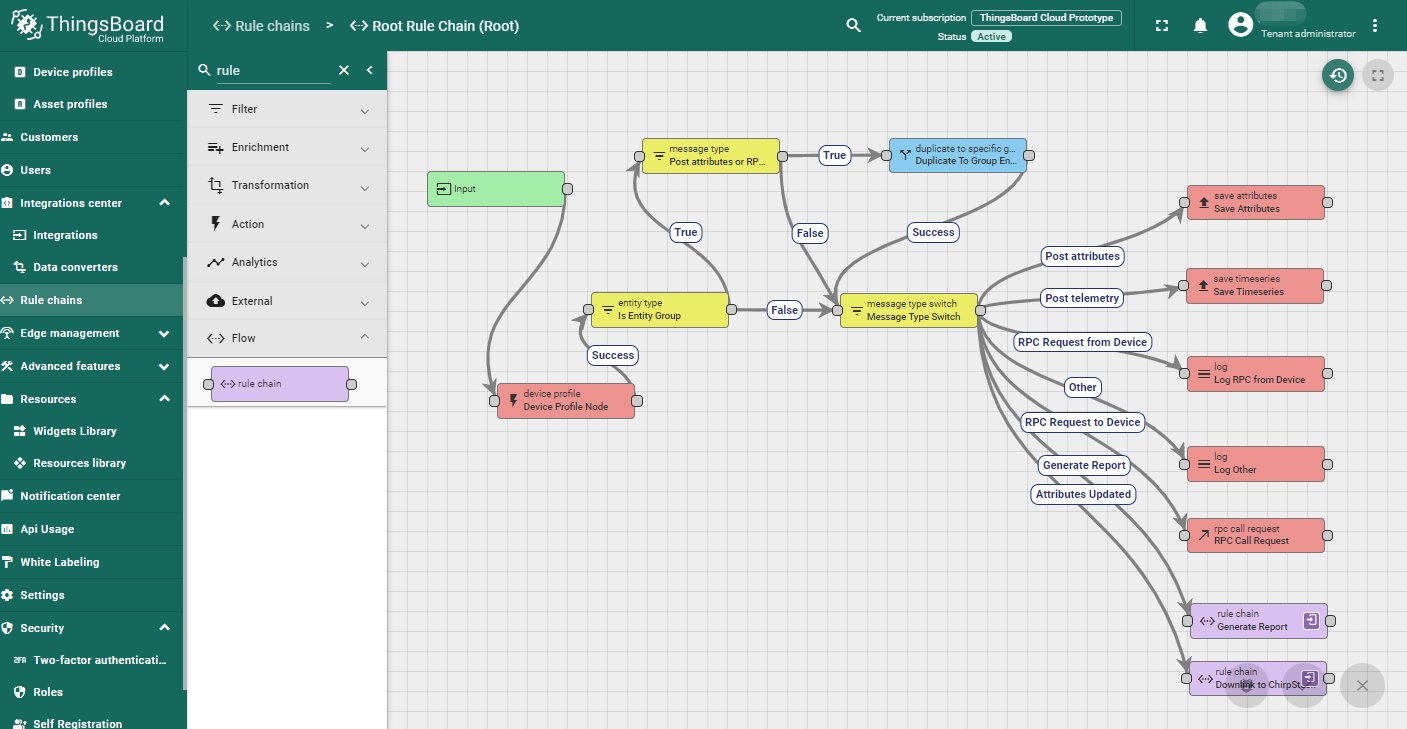Select the Device Profile Node
Screen dimensions: 1407x729
point(566,400)
